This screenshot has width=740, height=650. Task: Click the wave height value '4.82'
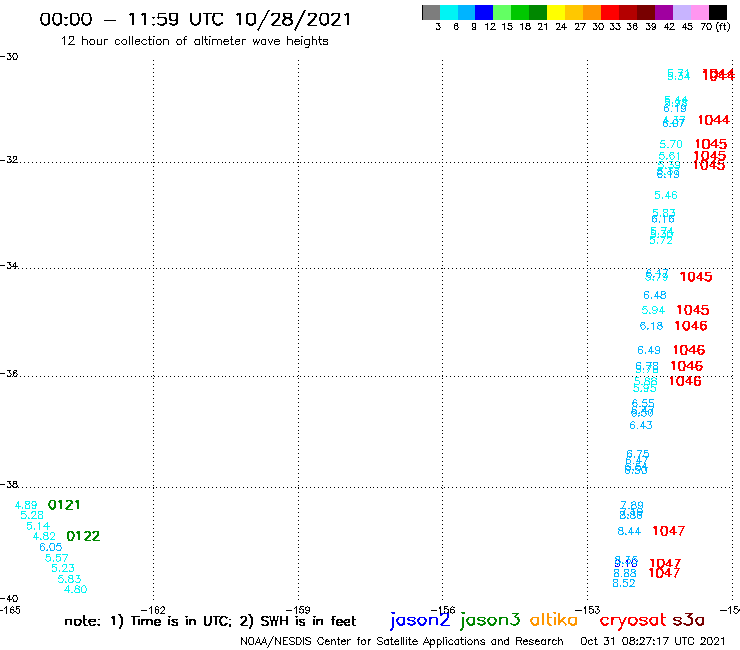pyautogui.click(x=44, y=537)
